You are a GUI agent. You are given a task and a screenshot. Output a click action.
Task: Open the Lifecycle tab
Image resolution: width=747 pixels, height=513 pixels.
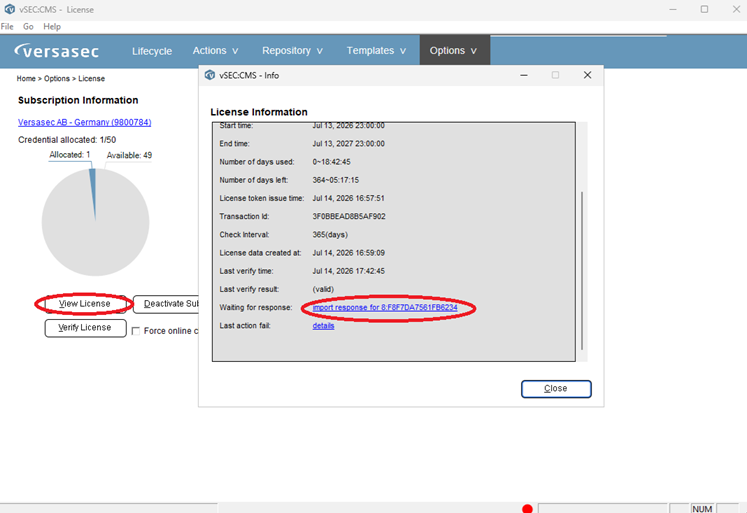tap(152, 51)
